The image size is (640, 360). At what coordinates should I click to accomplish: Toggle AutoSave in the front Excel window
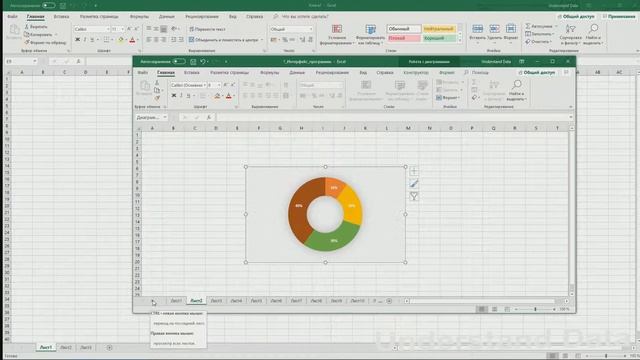[179, 62]
